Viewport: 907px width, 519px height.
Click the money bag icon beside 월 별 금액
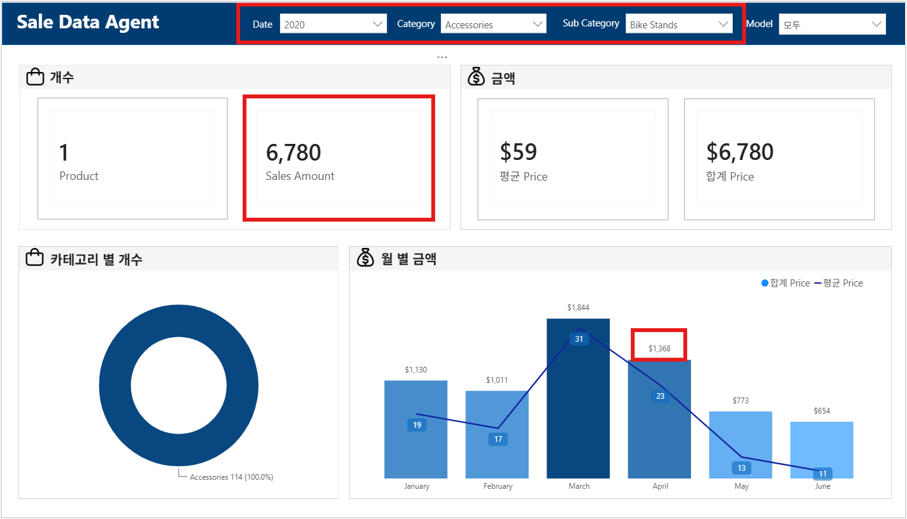pos(365,257)
